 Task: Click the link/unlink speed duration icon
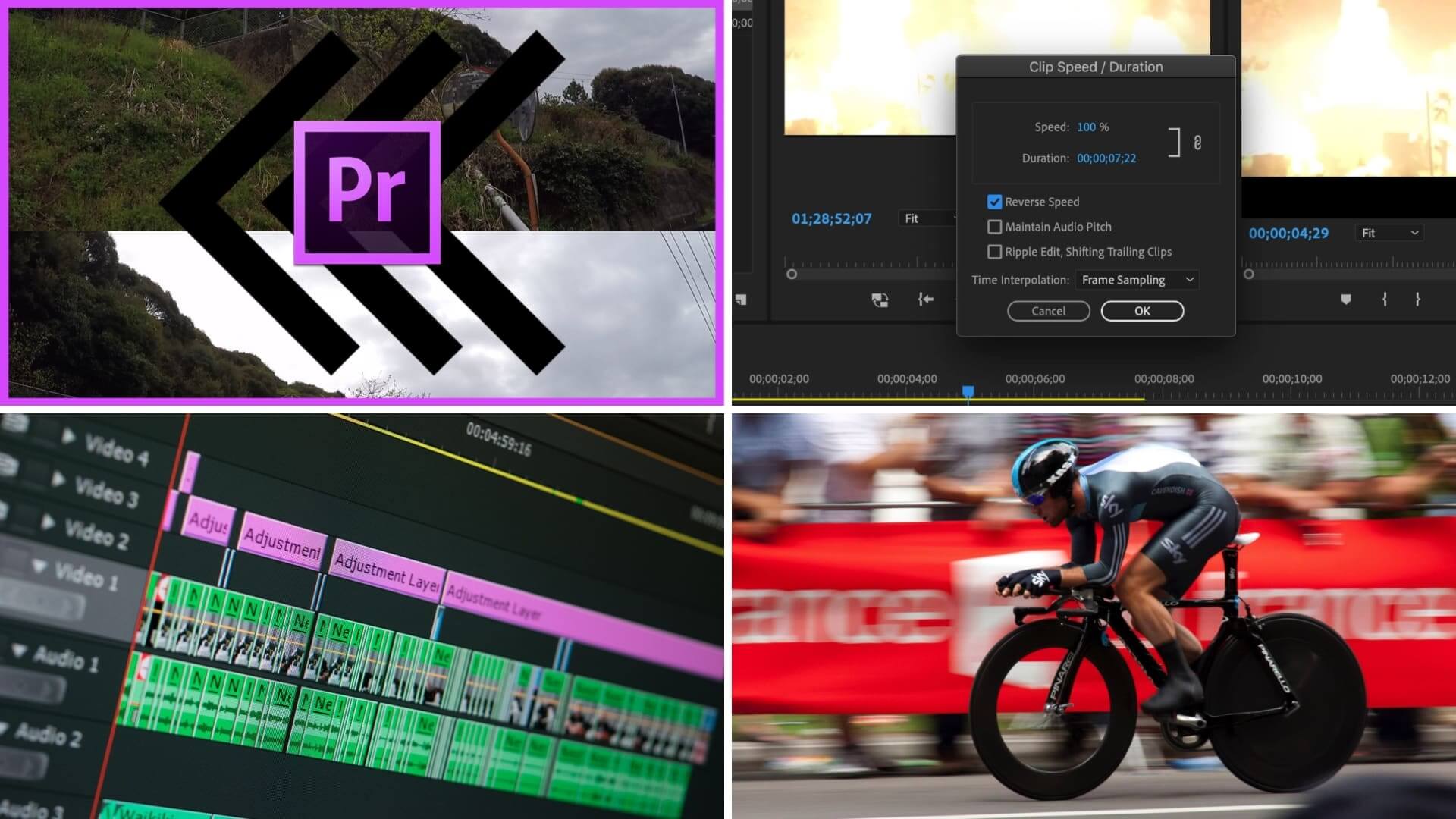coord(1197,142)
